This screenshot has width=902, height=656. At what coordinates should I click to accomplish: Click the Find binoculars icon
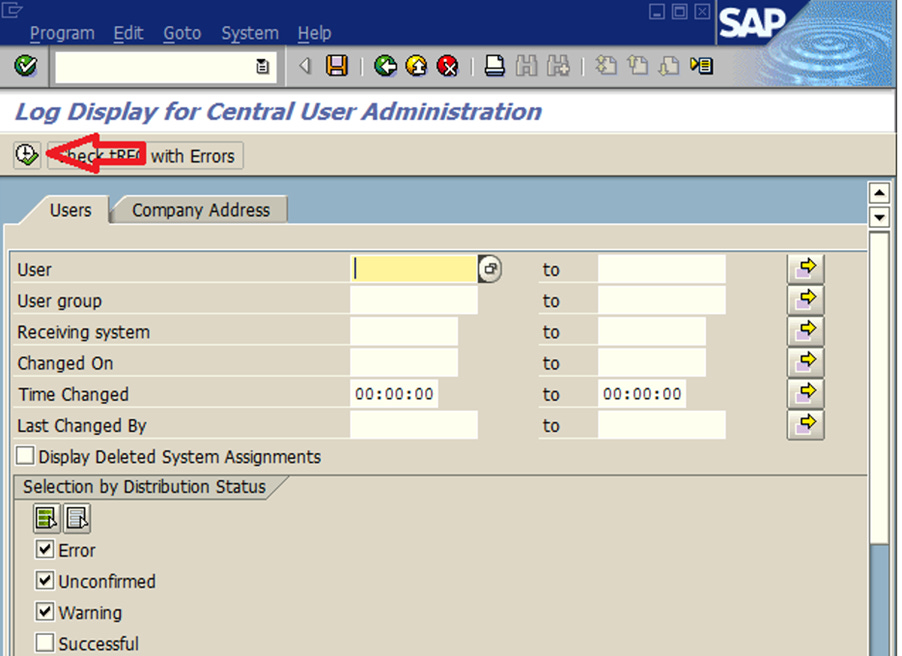click(x=526, y=66)
